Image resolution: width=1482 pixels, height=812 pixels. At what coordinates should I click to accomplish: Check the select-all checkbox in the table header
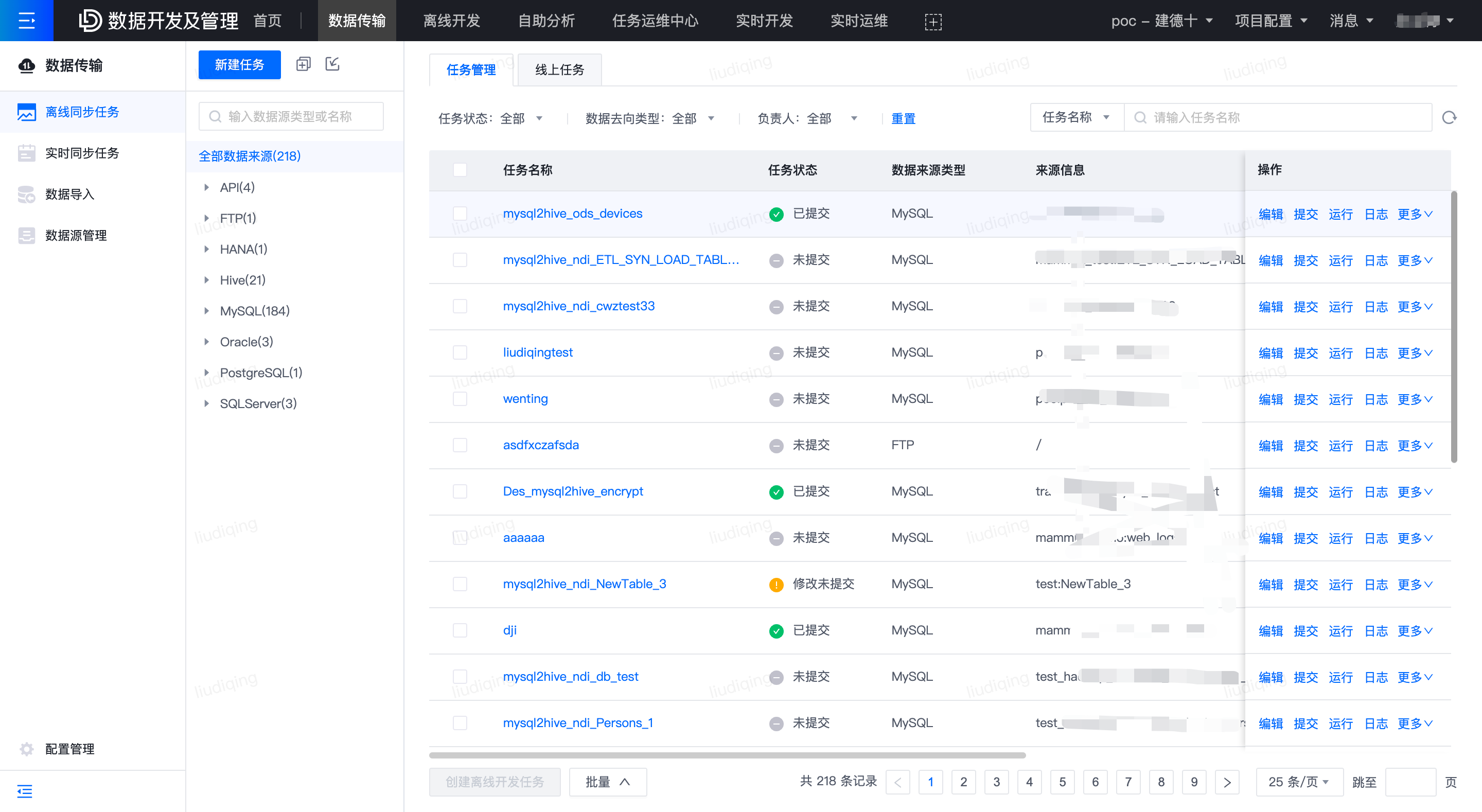460,170
